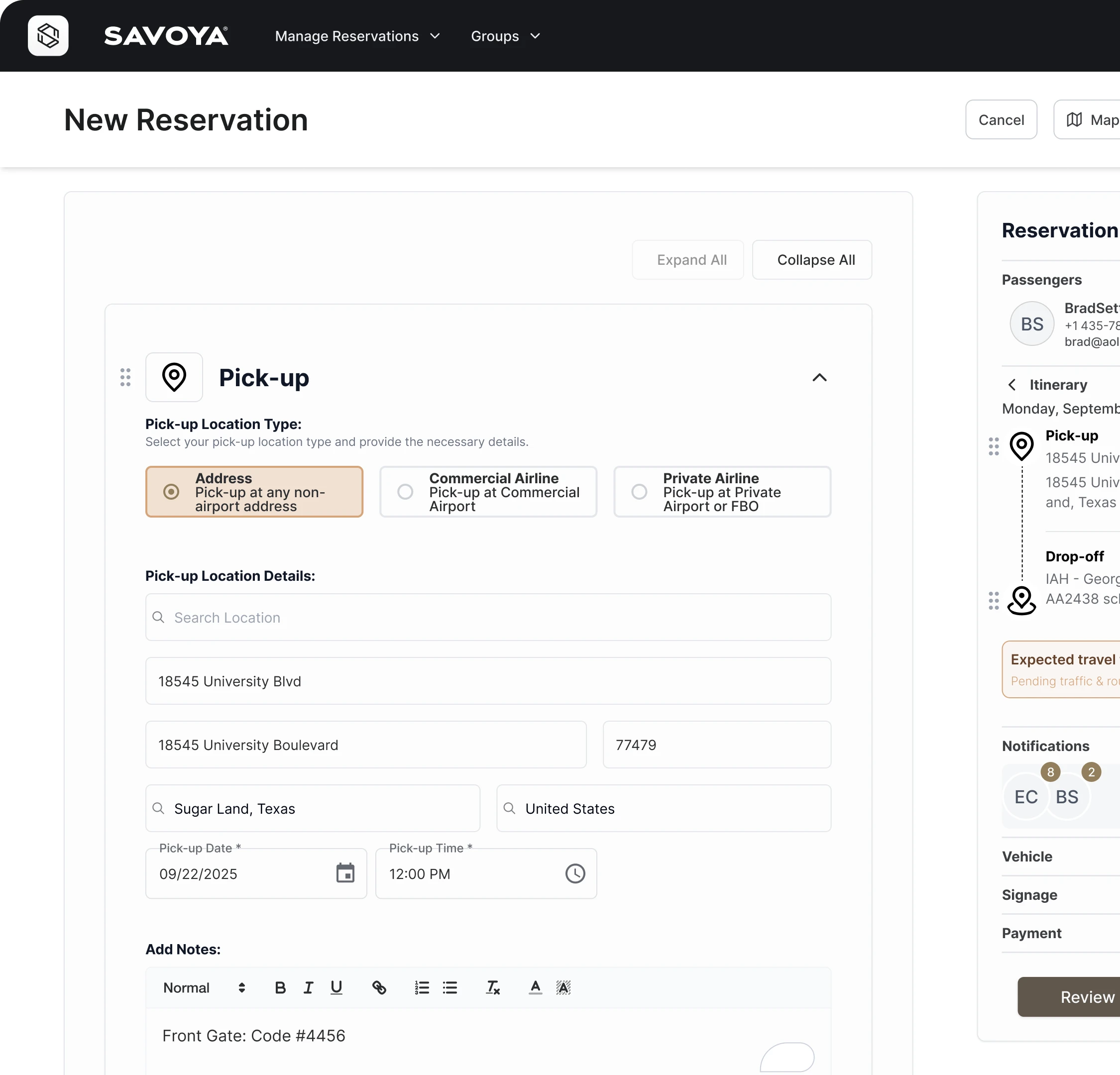Image resolution: width=1120 pixels, height=1075 pixels.
Task: Insert a bulleted list in notes
Action: (449, 987)
